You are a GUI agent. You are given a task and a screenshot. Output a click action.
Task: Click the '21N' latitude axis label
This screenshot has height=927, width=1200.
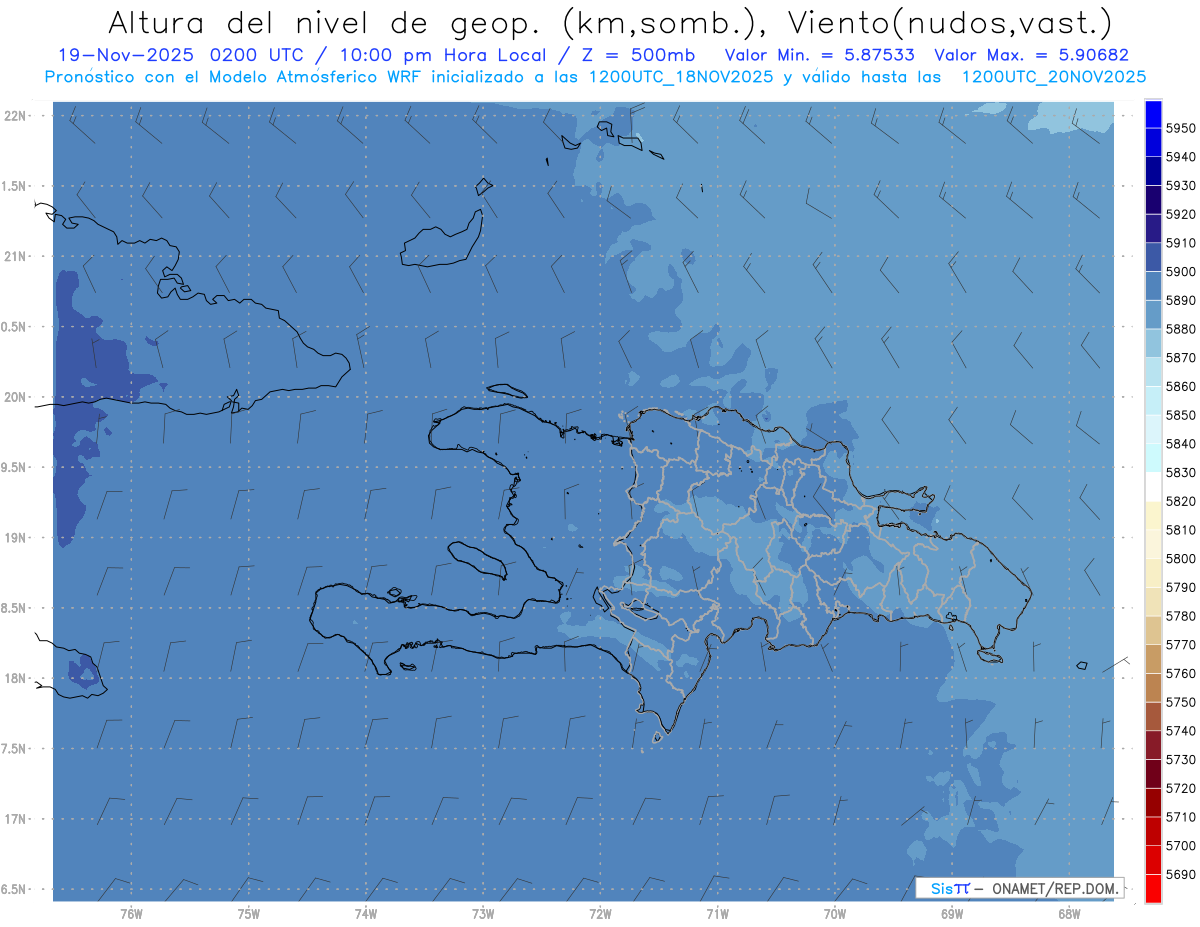(15, 257)
